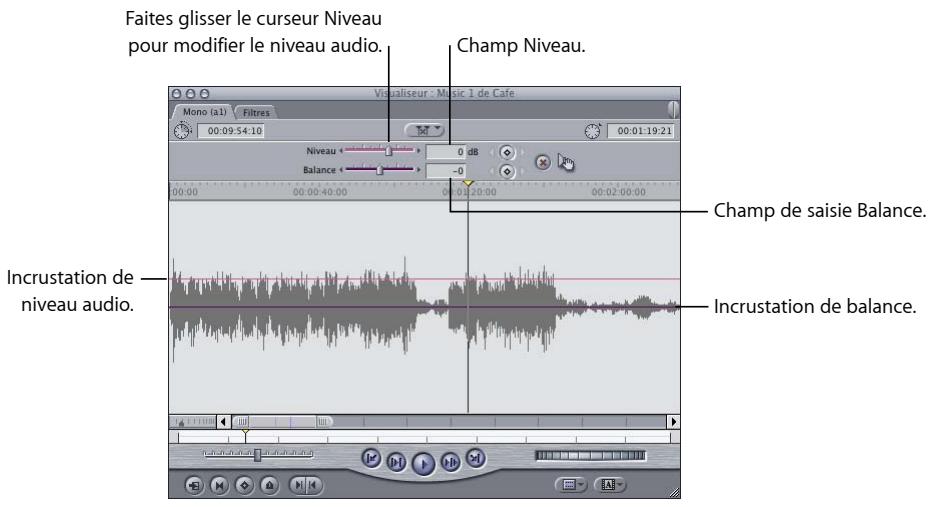Click the Niveau dB value field
The image size is (932, 507).
[x=446, y=152]
